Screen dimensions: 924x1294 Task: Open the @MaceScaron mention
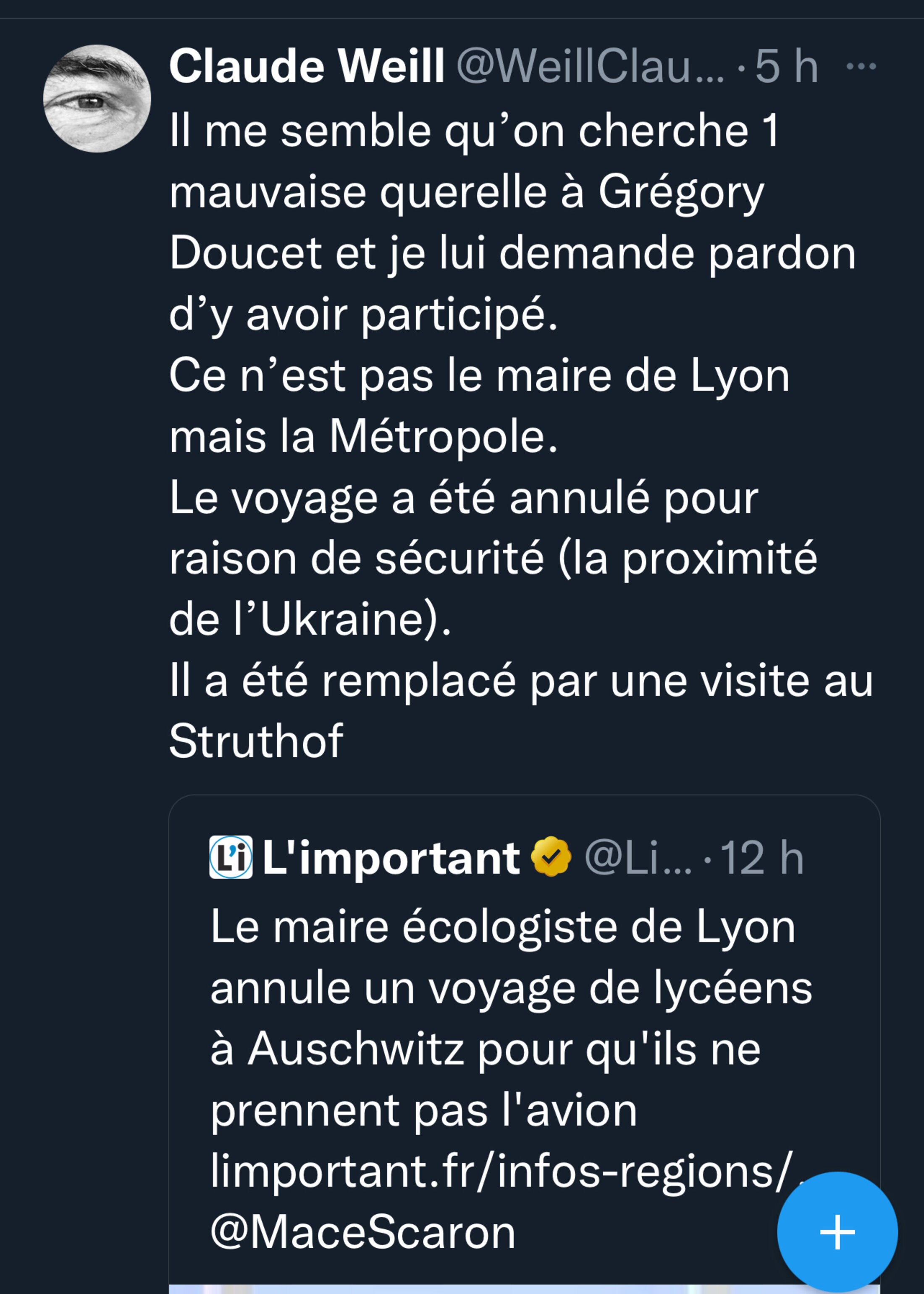(x=363, y=1233)
